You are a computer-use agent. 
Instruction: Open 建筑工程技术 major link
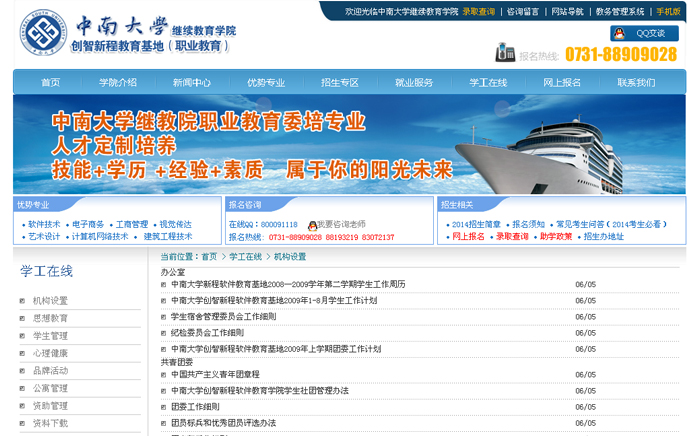[x=168, y=236]
